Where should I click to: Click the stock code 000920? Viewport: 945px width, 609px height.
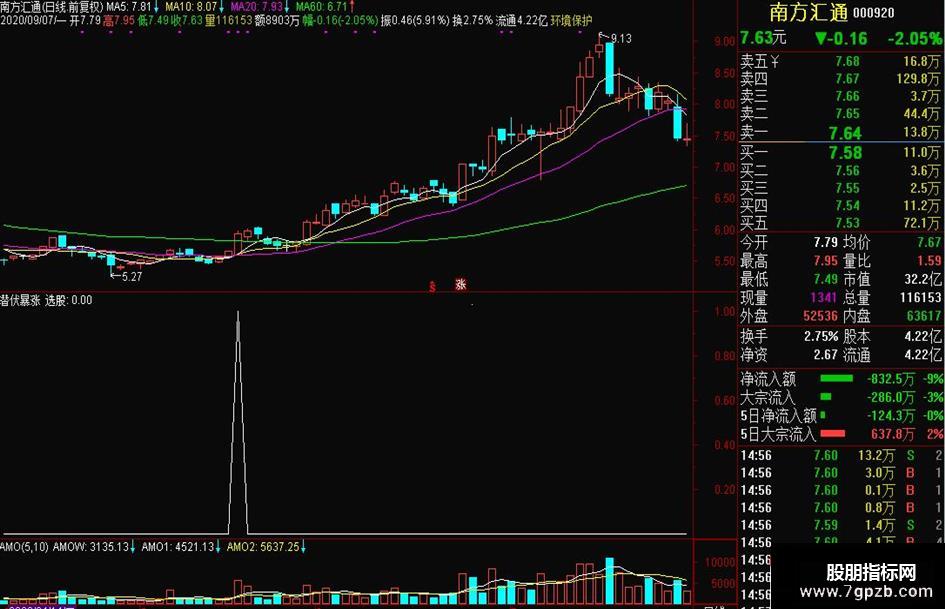click(x=873, y=13)
